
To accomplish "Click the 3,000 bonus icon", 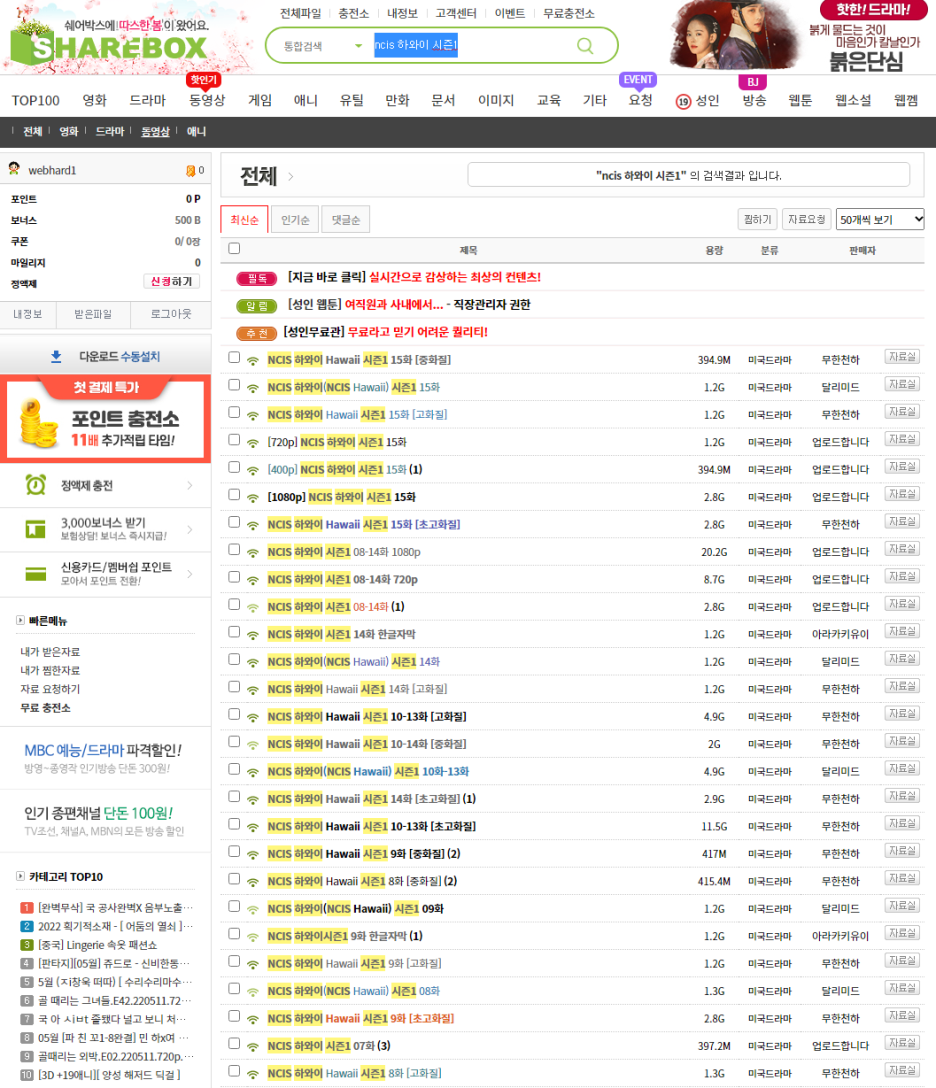I will [35, 529].
